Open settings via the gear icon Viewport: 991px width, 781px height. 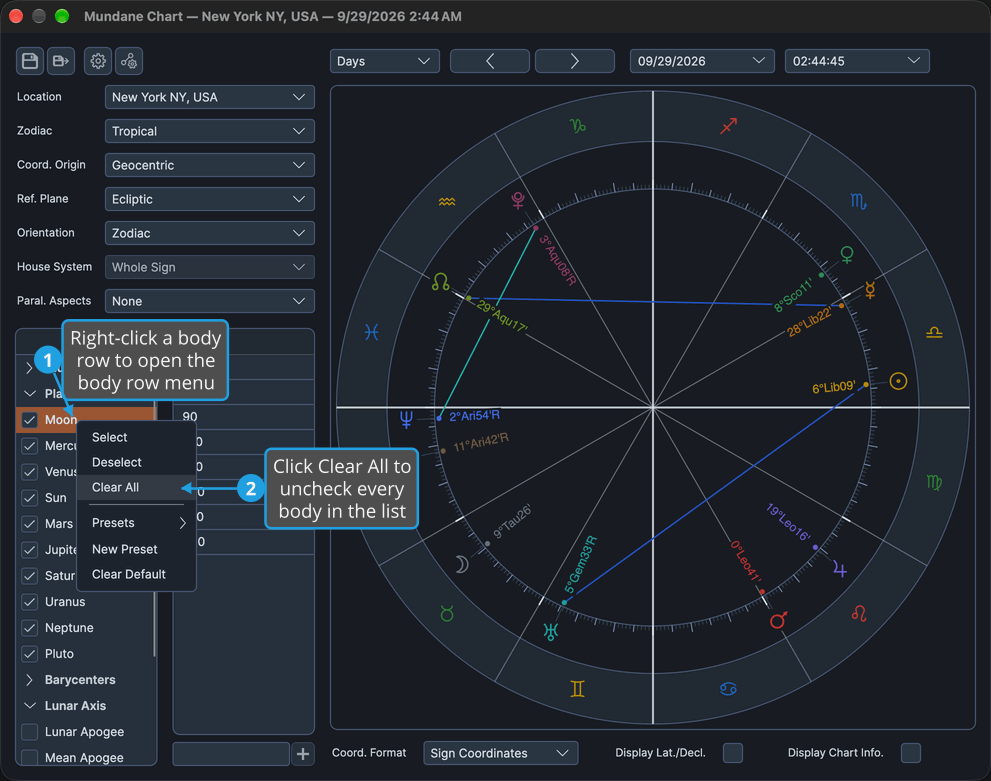pos(98,61)
